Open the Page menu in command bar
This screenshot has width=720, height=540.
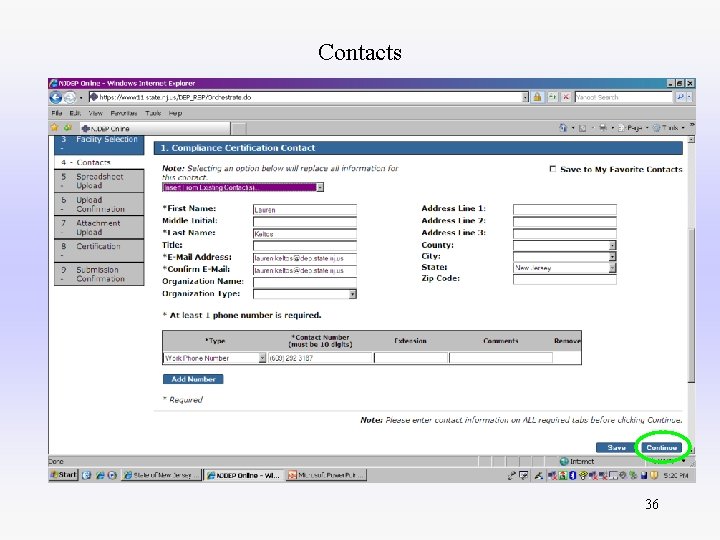633,128
